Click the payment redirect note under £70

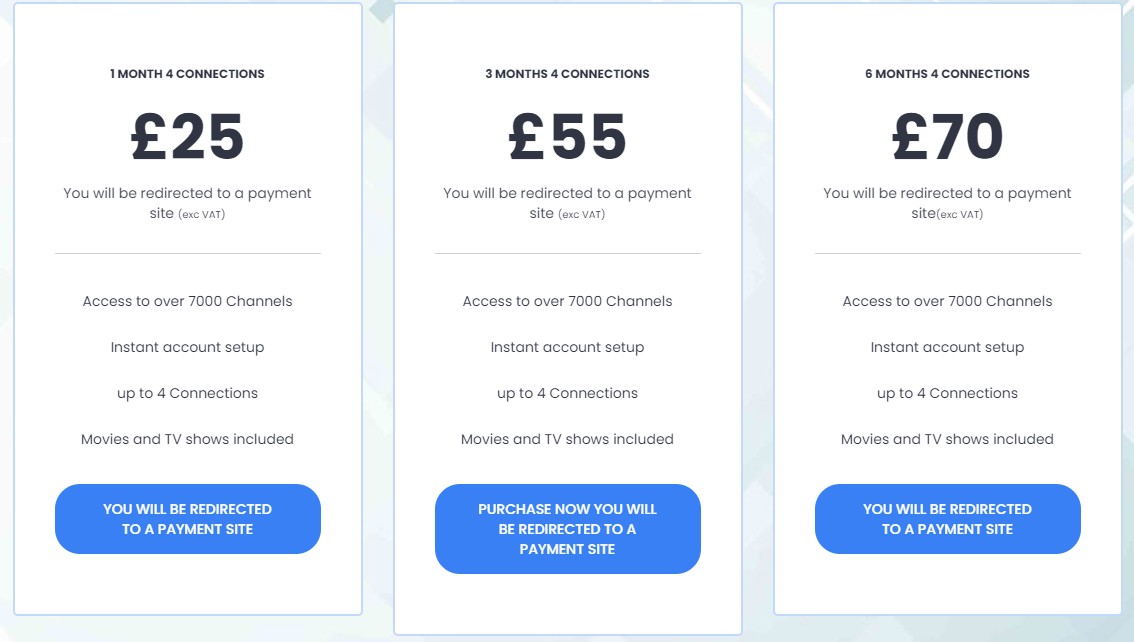tap(947, 203)
